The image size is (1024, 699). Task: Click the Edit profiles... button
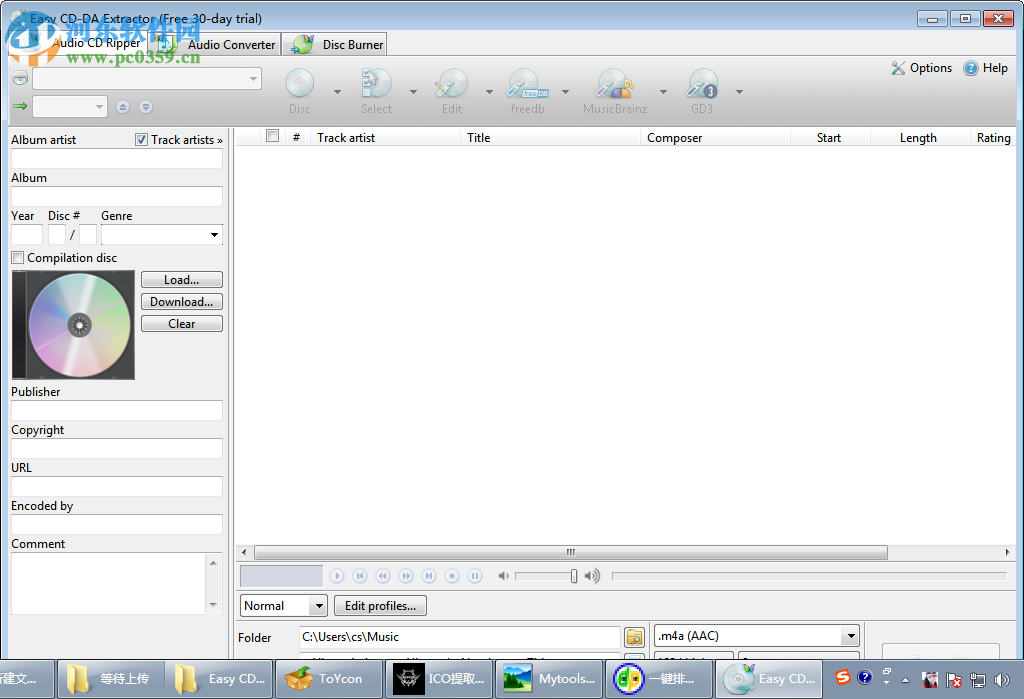[380, 606]
